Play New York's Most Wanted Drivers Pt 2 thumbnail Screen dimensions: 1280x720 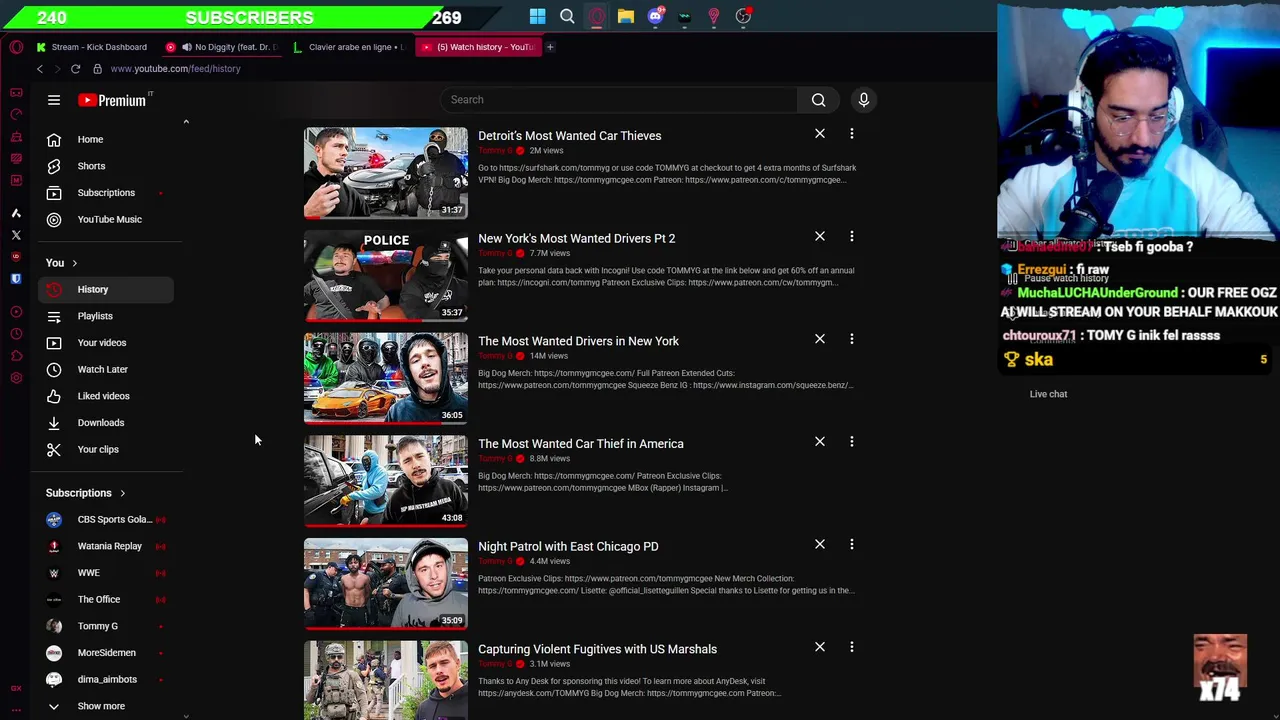pyautogui.click(x=386, y=275)
